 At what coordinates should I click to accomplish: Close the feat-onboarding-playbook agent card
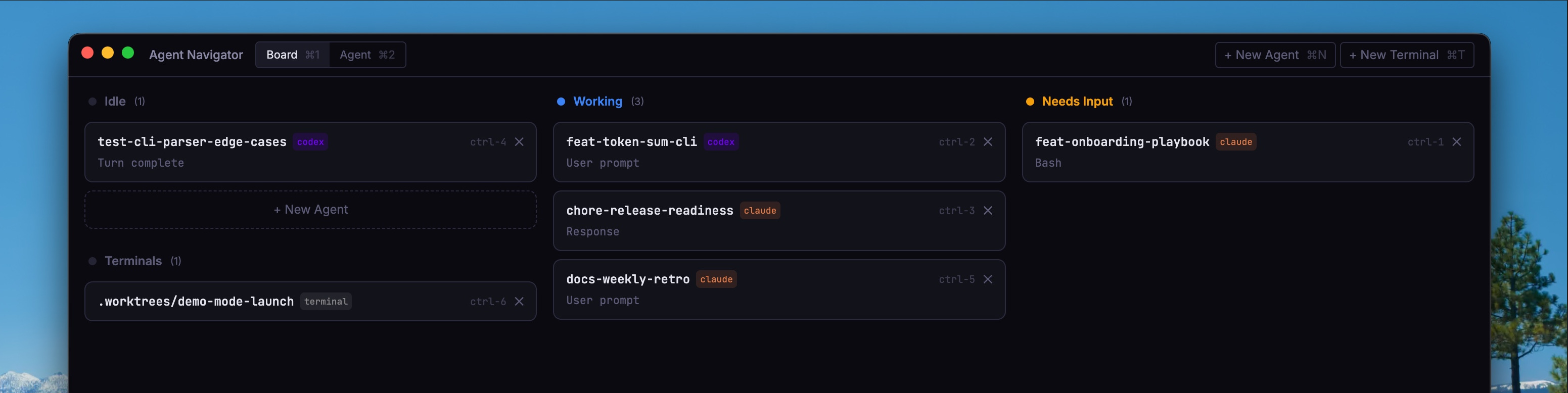[x=1457, y=142]
